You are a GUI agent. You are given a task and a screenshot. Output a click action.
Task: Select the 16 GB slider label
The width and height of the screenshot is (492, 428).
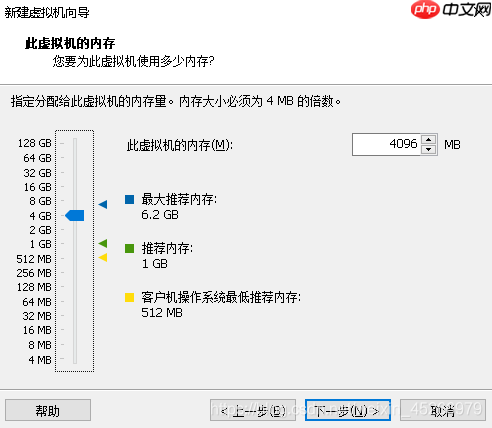(37, 187)
